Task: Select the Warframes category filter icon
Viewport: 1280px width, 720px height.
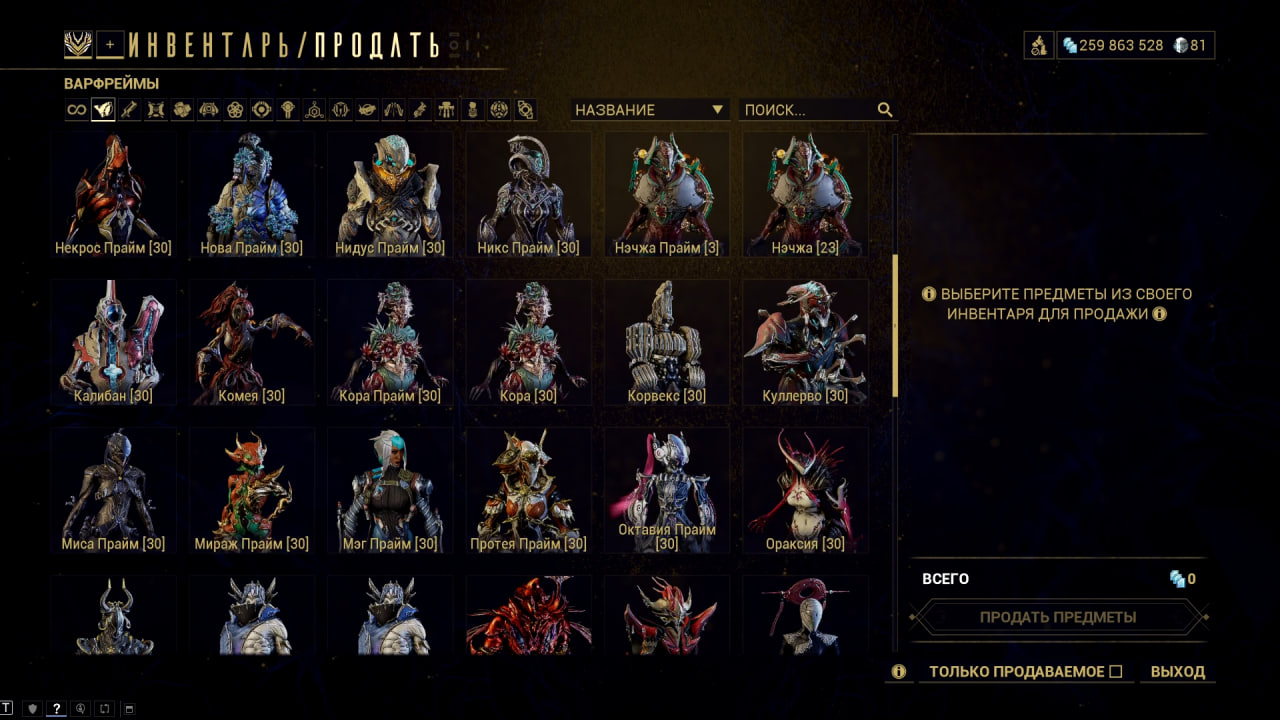Action: [103, 110]
